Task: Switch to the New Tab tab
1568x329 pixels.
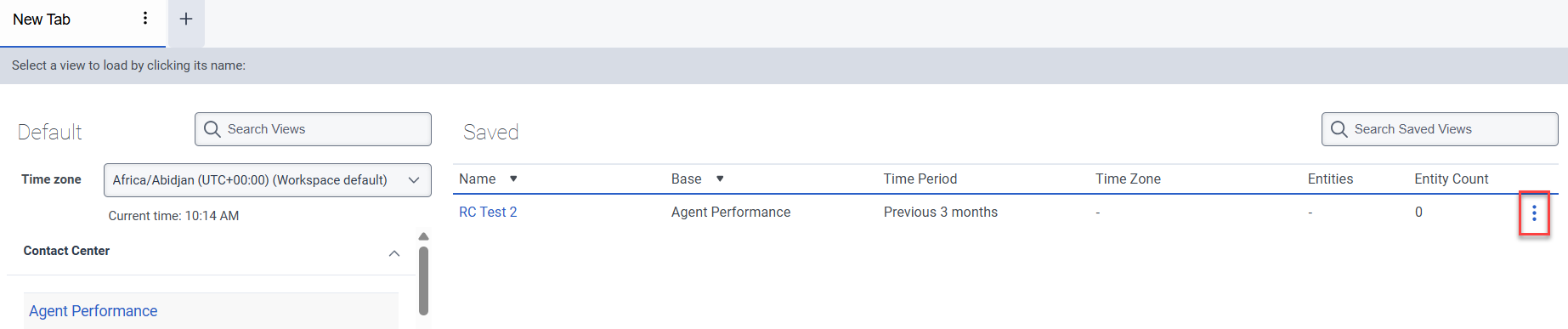Action: pos(42,19)
